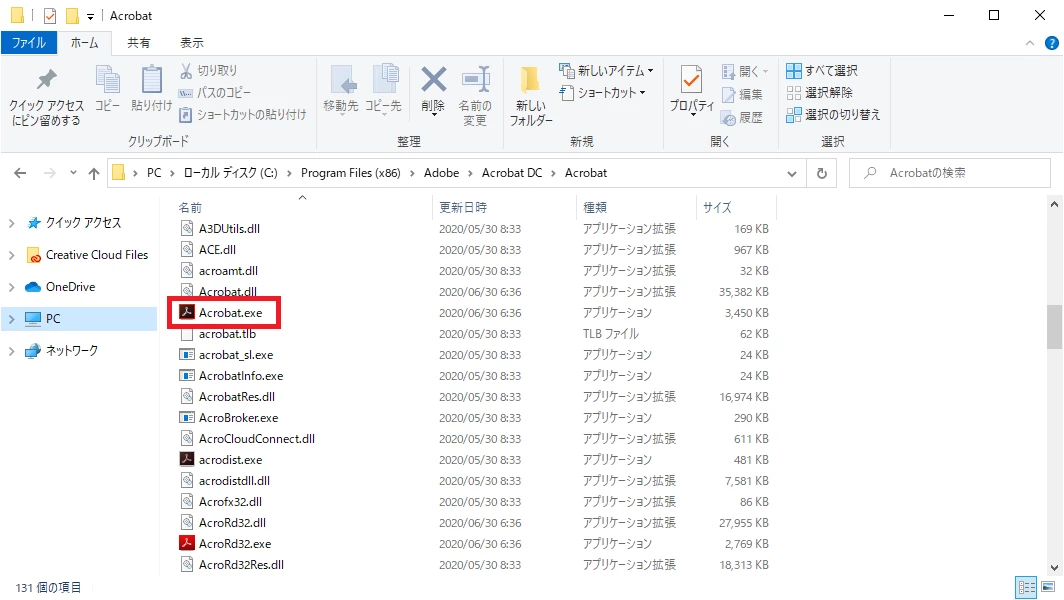The width and height of the screenshot is (1064, 600).
Task: Click Acrobat DC in the breadcrumb
Action: tap(512, 173)
